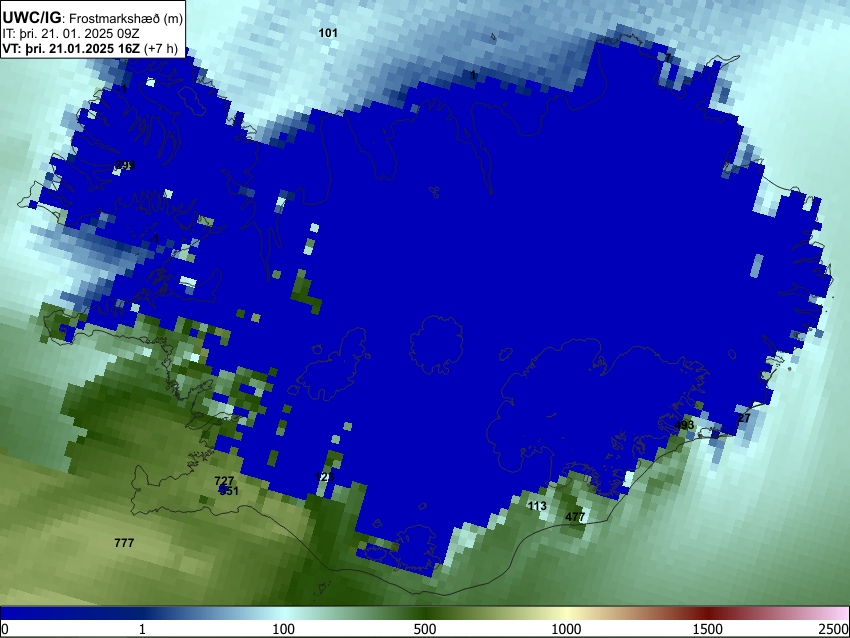Click the "0" label on the color scale
This screenshot has height=638, width=850.
pyautogui.click(x=5, y=629)
